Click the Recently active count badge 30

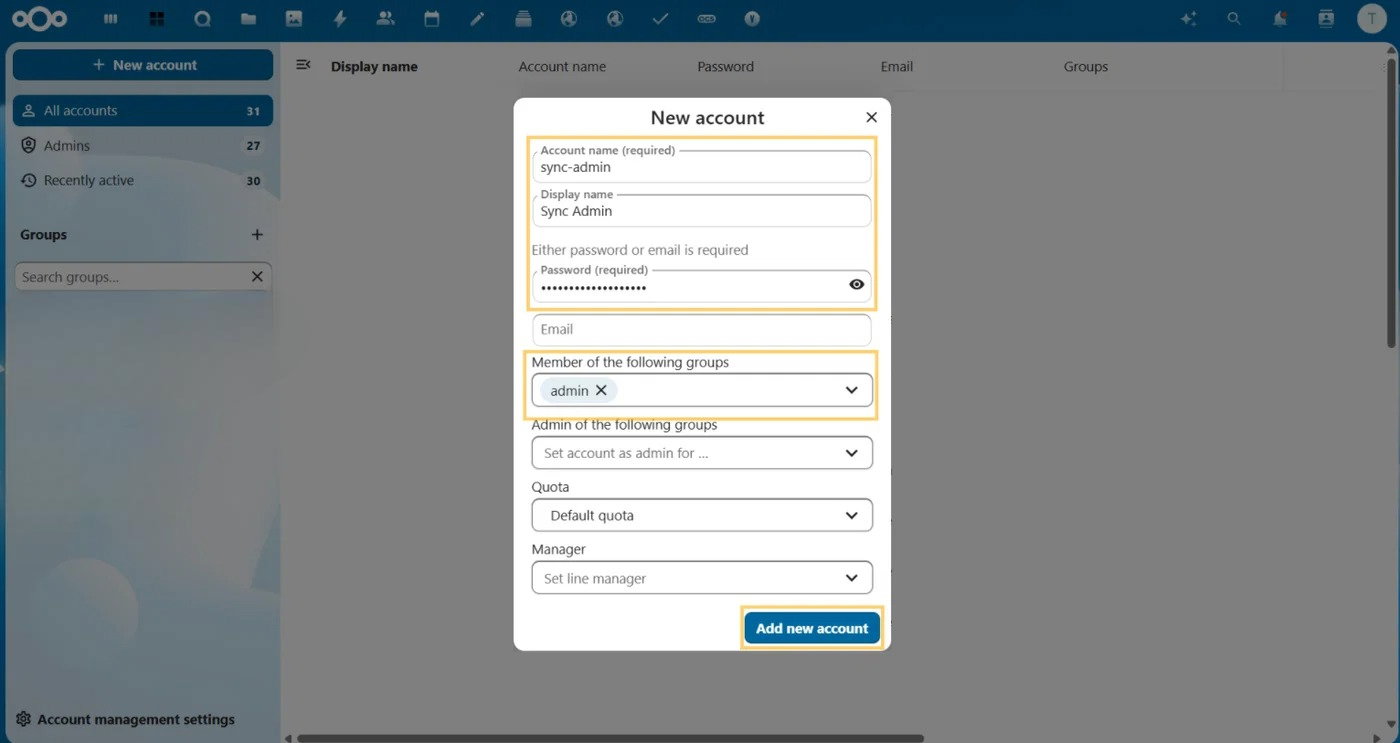[253, 181]
